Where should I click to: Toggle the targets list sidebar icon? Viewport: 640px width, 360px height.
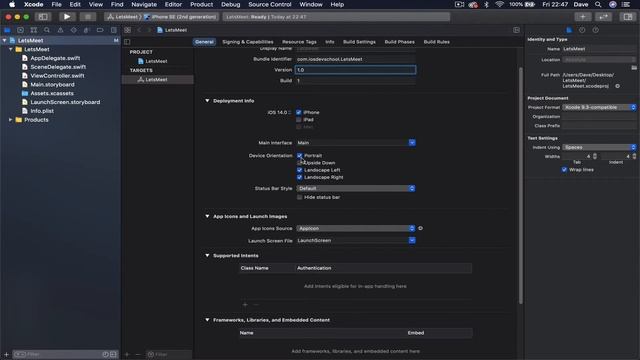(x=127, y=42)
